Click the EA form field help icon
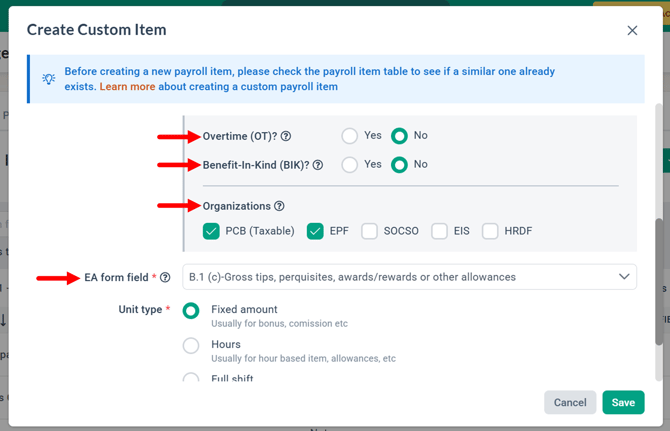Screen dimensions: 670x431 pyautogui.click(x=165, y=278)
